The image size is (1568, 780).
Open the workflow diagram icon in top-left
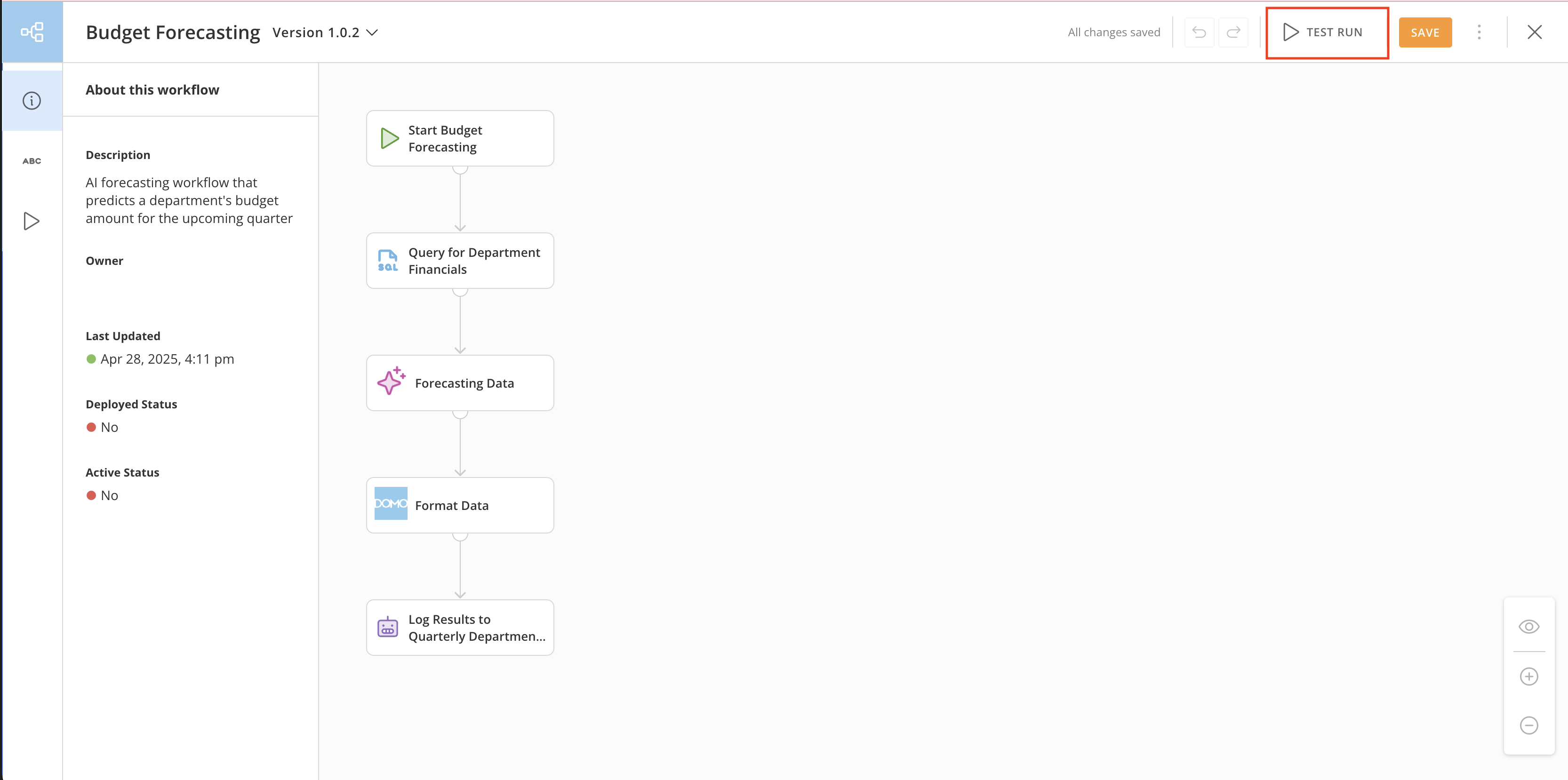pyautogui.click(x=32, y=32)
